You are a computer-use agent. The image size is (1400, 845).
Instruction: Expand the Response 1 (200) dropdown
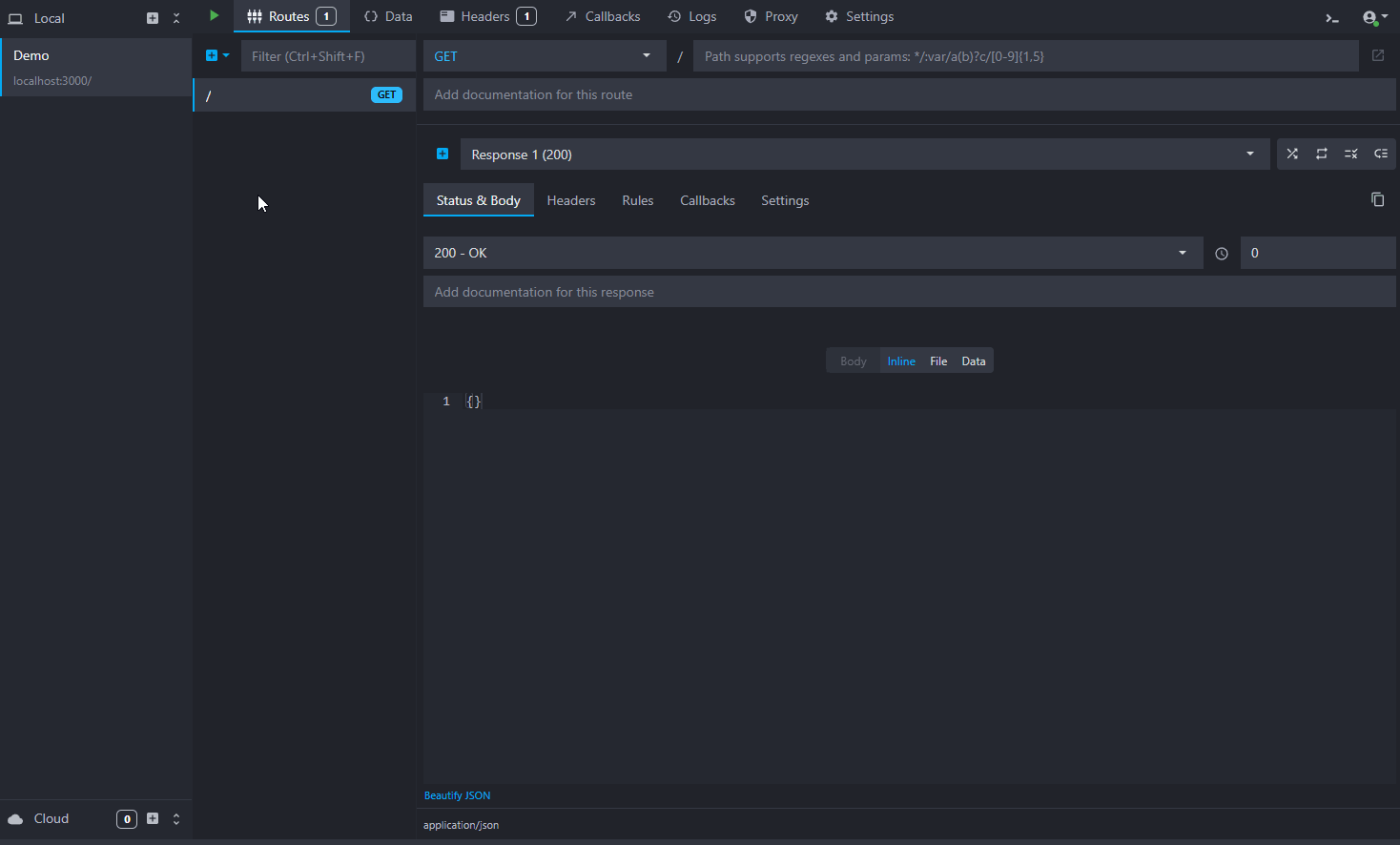864,155
